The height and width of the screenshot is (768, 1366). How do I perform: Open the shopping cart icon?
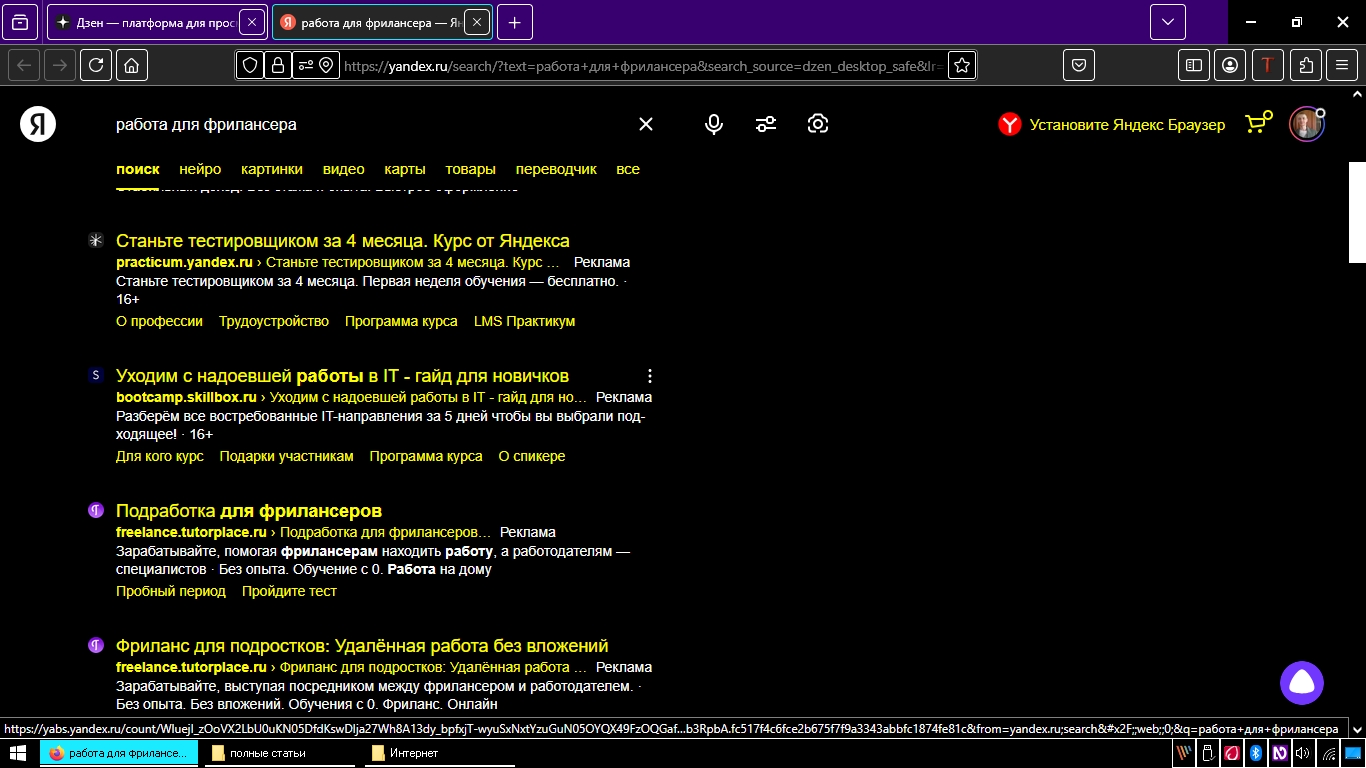point(1258,123)
